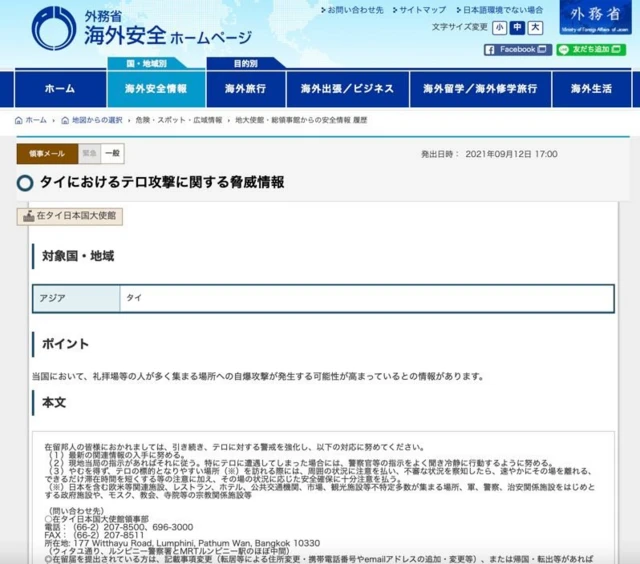The height and width of the screenshot is (564, 640).
Task: Click the house icon beside 地図からの選択
Action: pos(65,120)
